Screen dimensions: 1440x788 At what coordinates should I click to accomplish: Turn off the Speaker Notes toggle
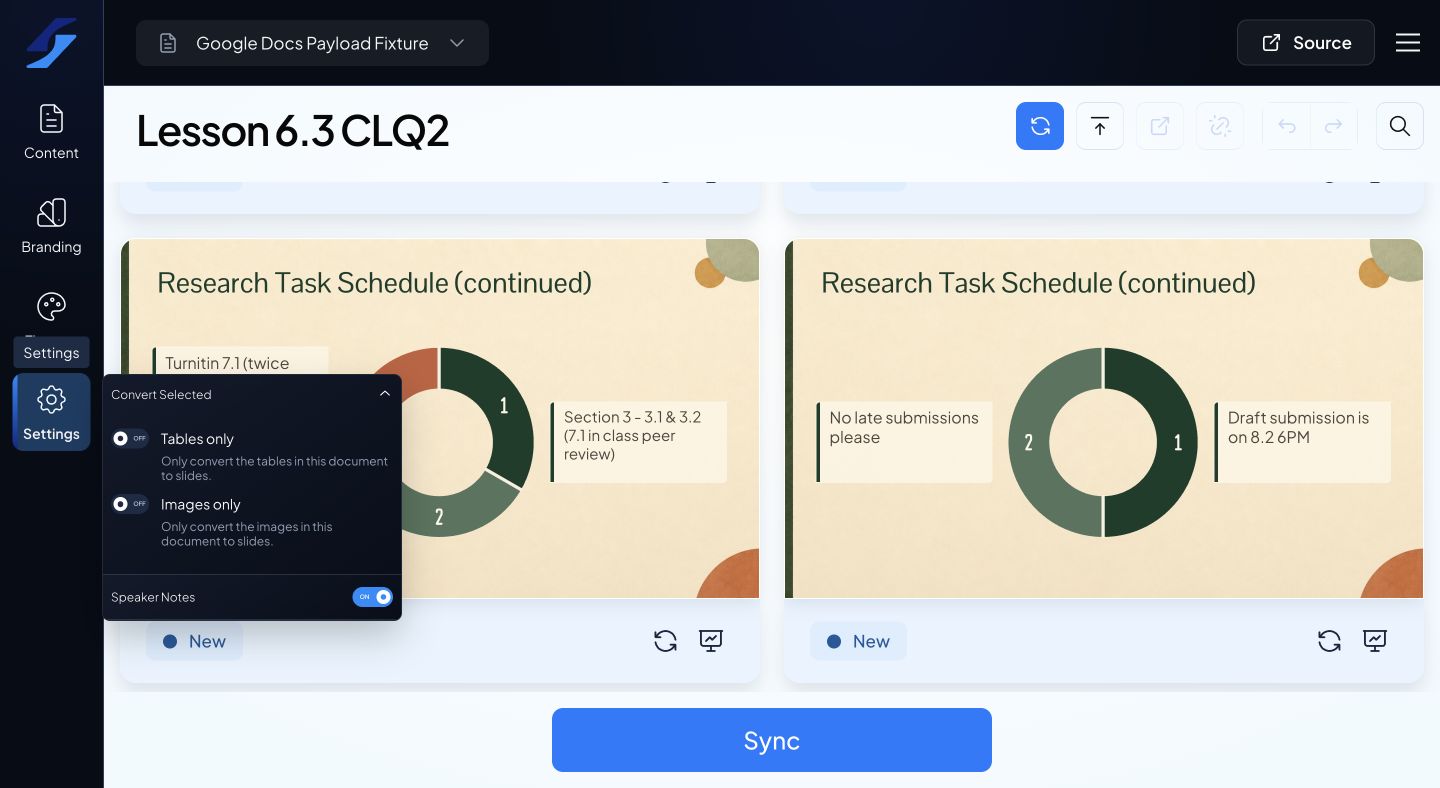[x=372, y=597]
